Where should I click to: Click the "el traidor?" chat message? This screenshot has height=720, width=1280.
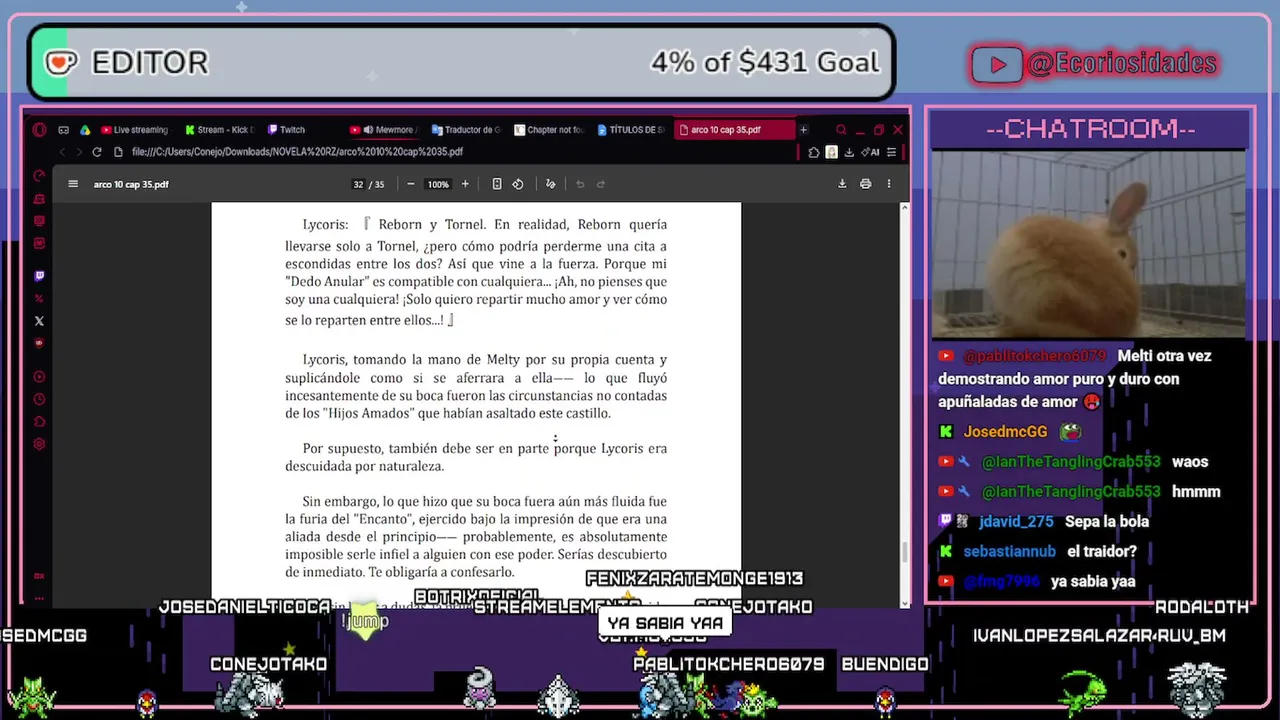(x=1102, y=552)
